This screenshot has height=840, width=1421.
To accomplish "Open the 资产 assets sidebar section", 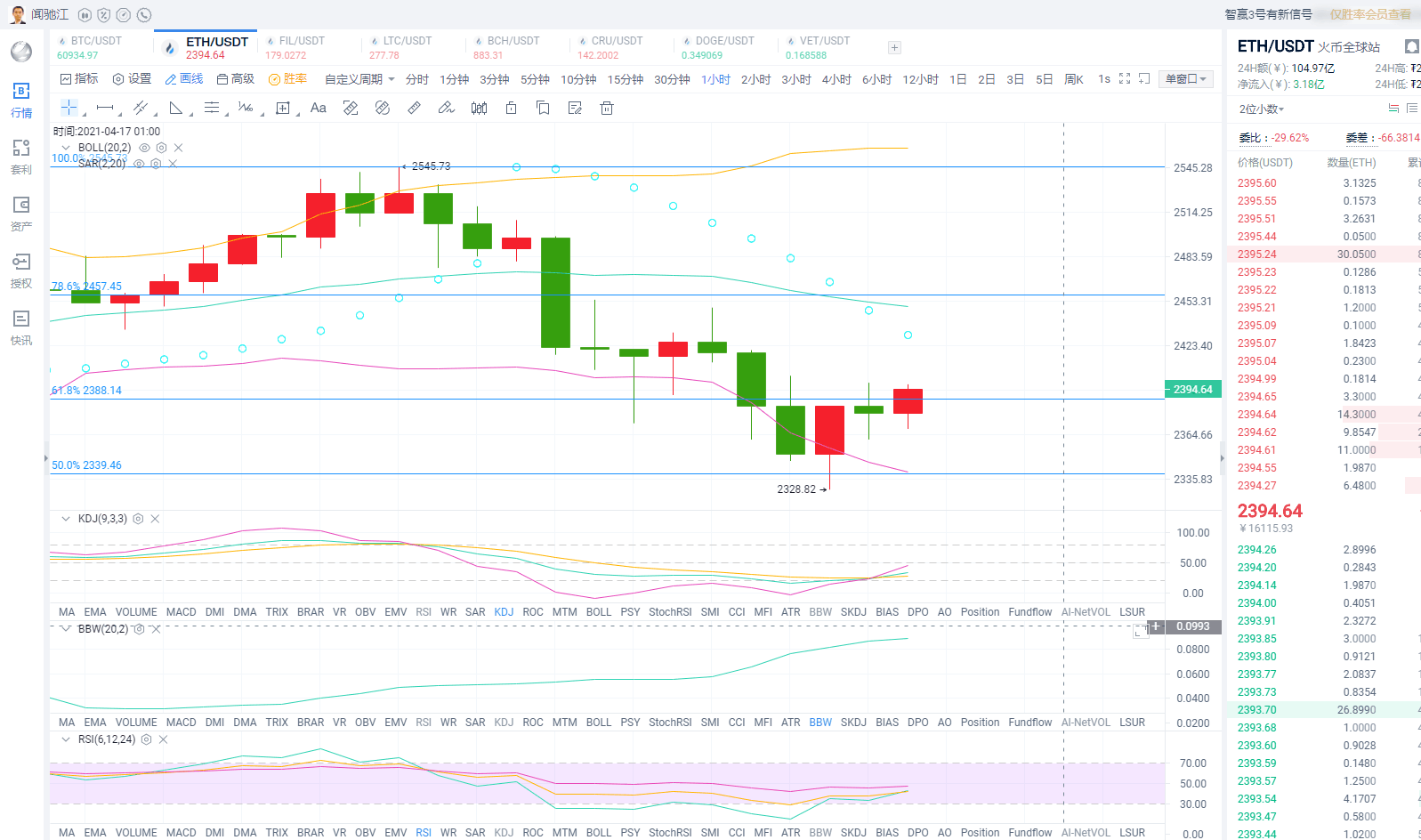I will tap(21, 214).
